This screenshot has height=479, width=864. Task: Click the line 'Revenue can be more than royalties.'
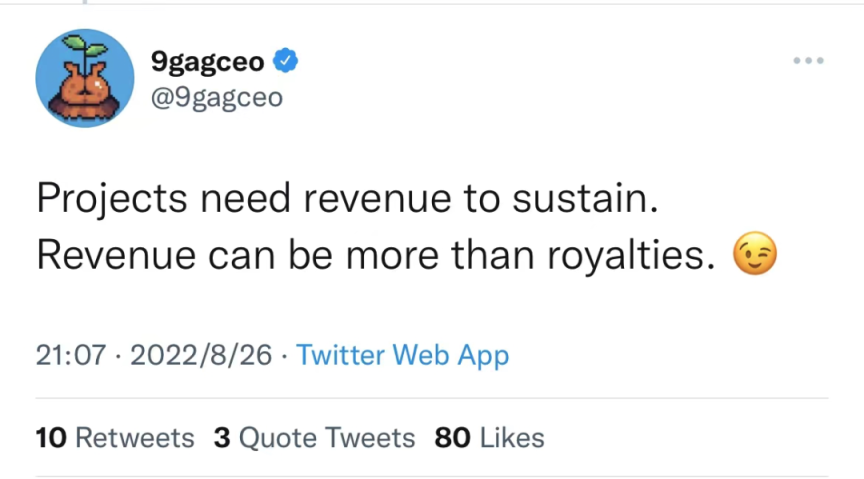(376, 255)
